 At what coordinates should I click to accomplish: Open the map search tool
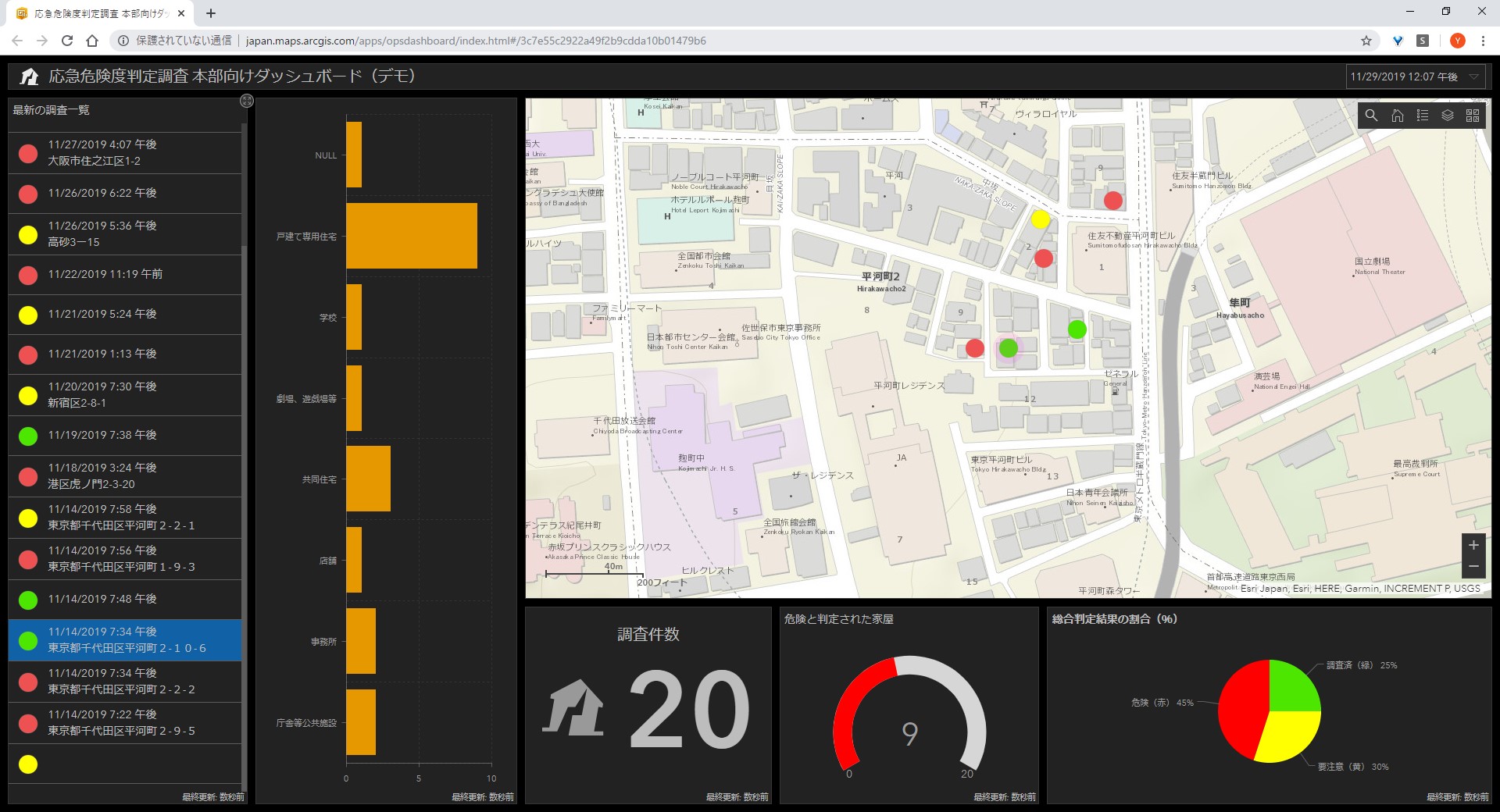click(1371, 116)
